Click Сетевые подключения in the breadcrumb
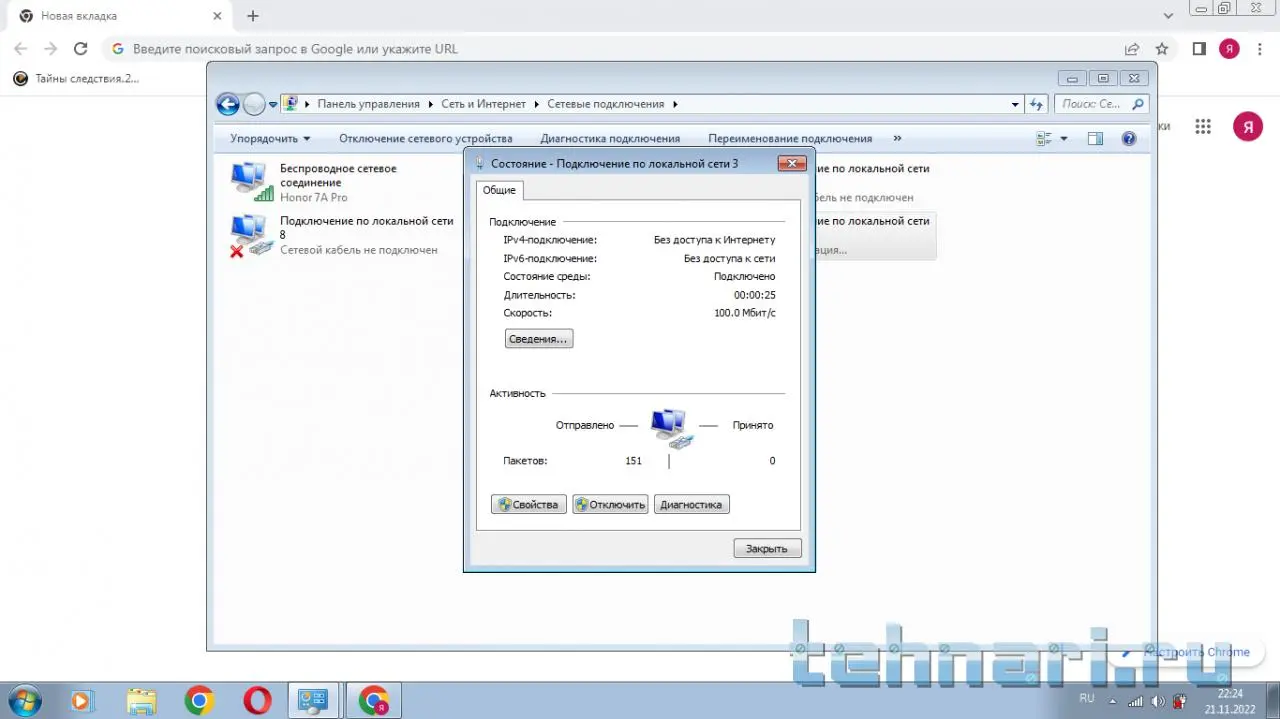 coord(606,104)
